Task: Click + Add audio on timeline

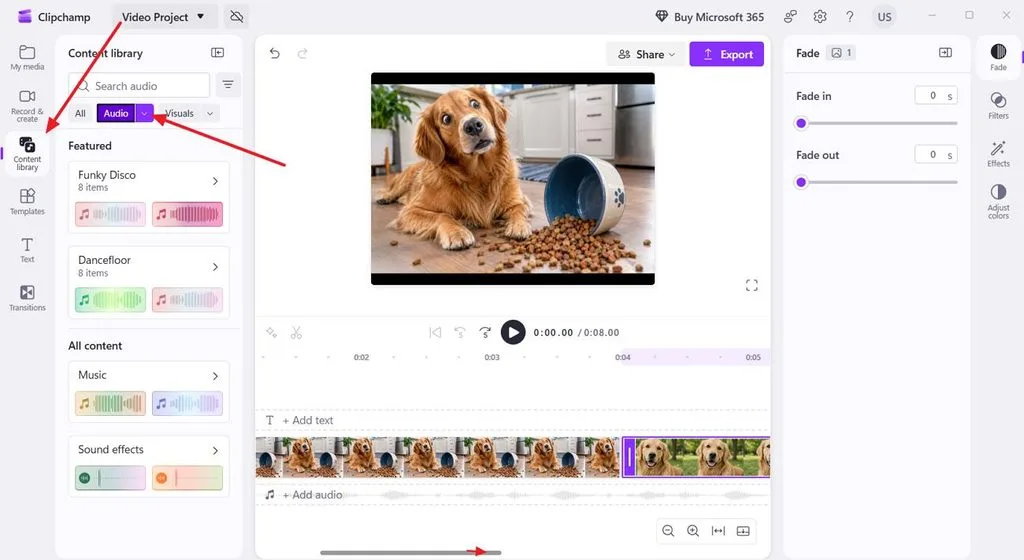Action: click(312, 495)
